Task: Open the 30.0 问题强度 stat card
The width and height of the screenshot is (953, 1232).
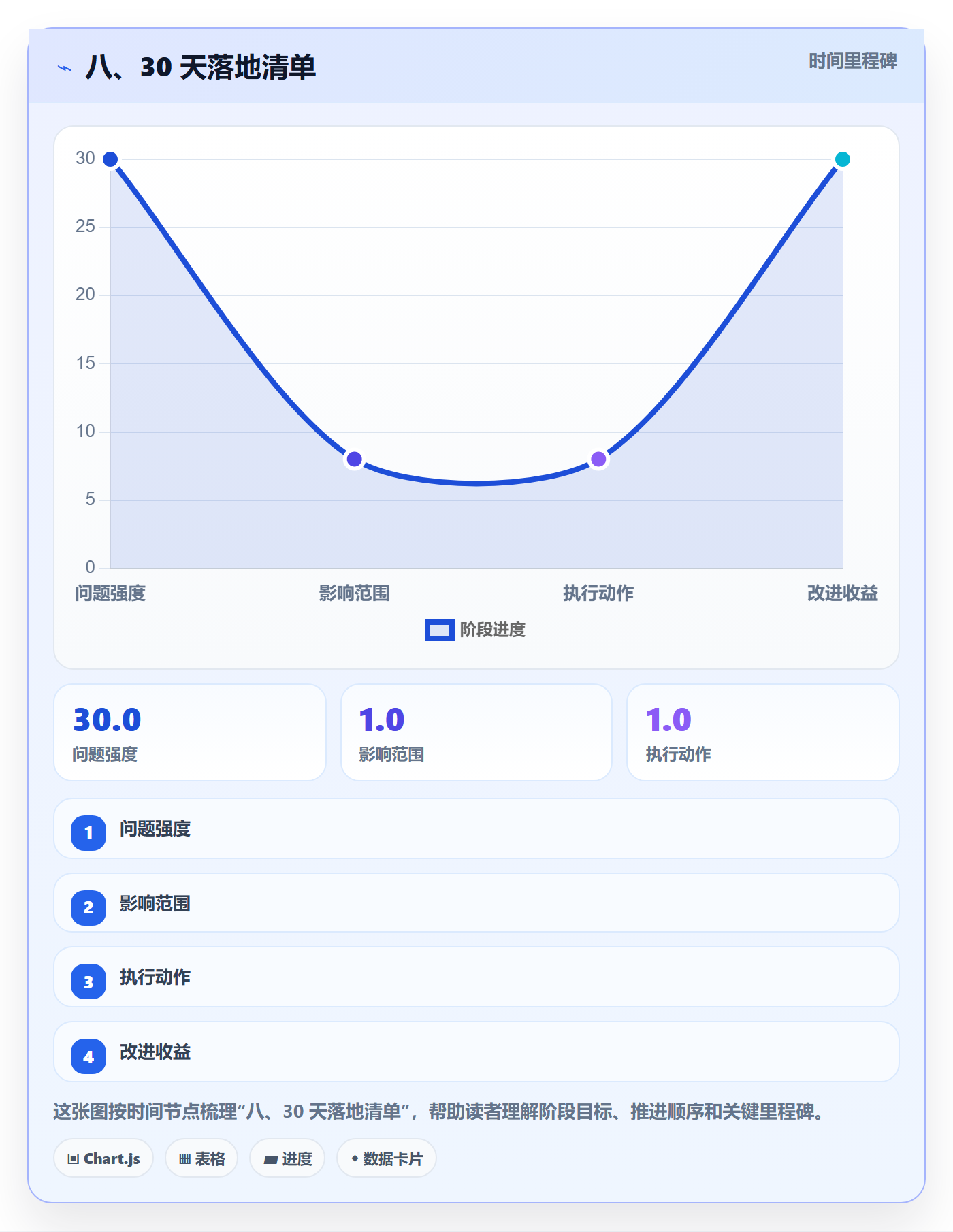Action: coord(190,732)
